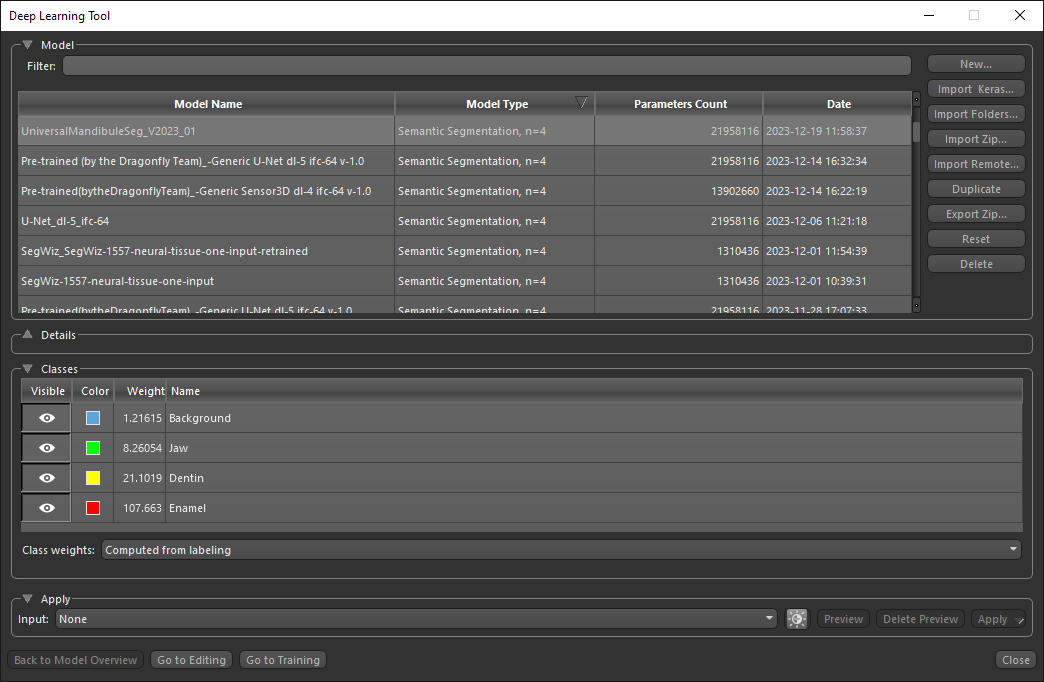1044x682 pixels.
Task: Toggle visibility eye for Dentin class
Action: (x=46, y=478)
